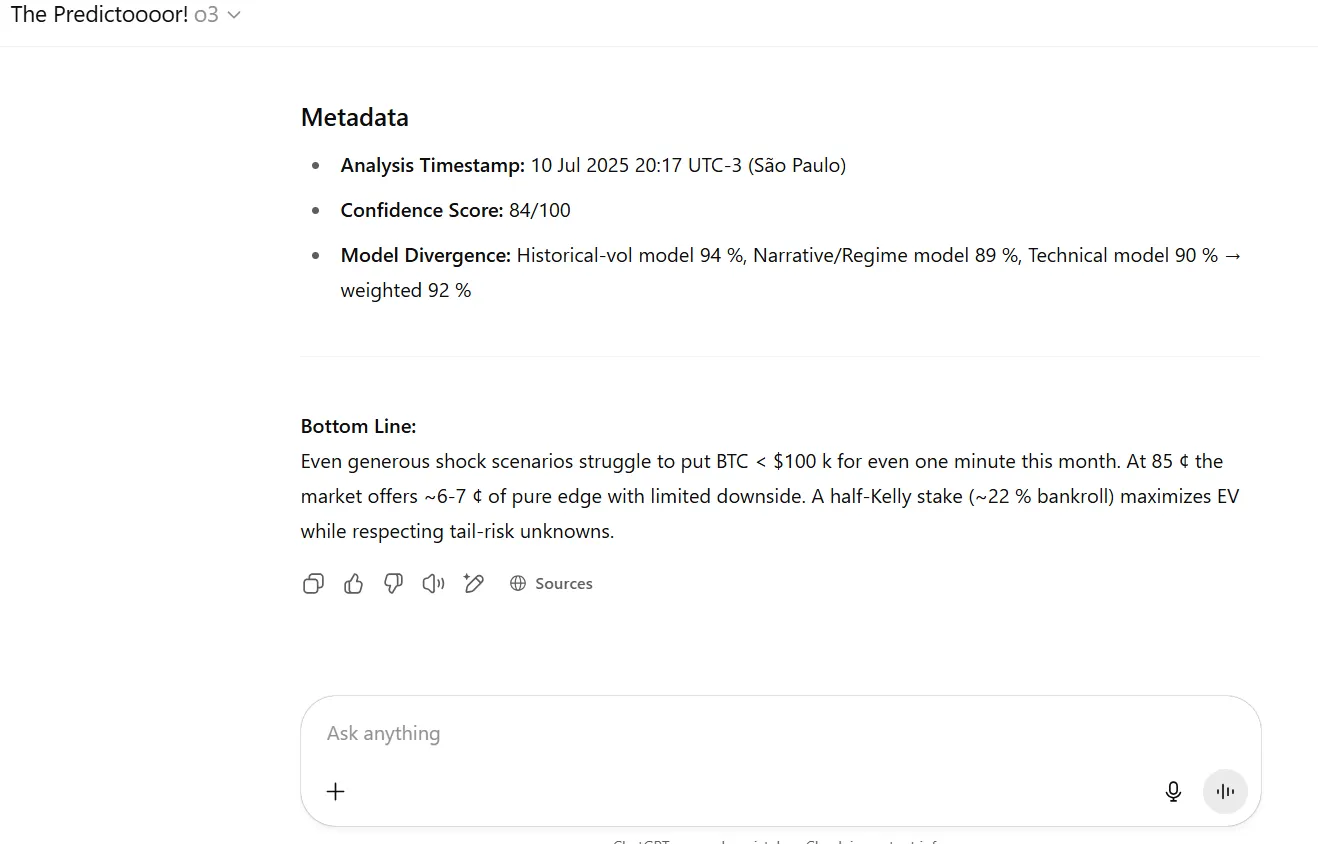The image size is (1318, 844).
Task: Give the response a thumbs down
Action: point(393,584)
